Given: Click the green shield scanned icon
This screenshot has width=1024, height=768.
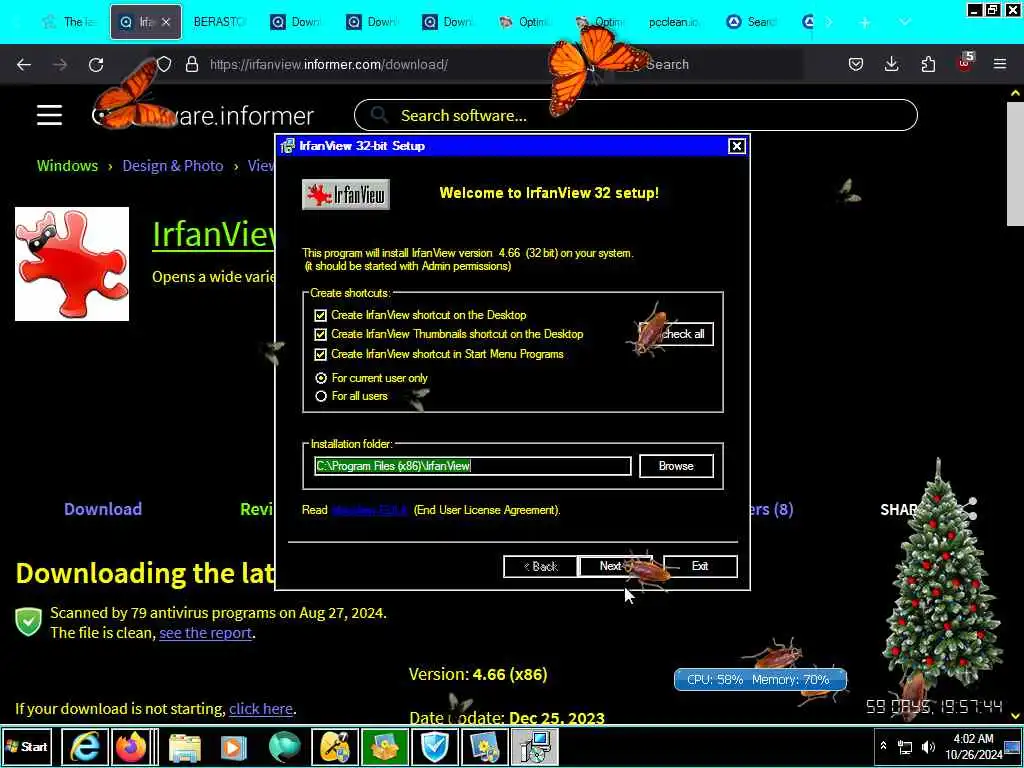Looking at the screenshot, I should 29,622.
